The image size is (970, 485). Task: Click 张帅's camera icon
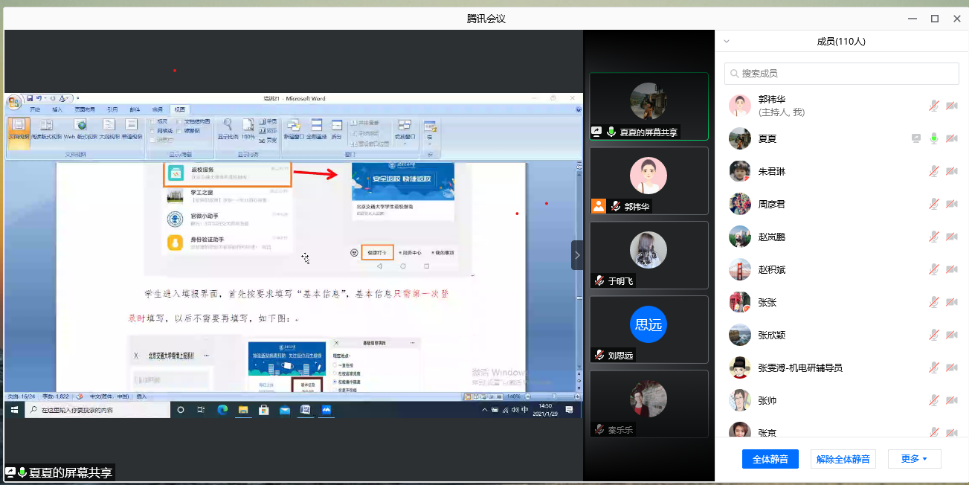tap(951, 401)
